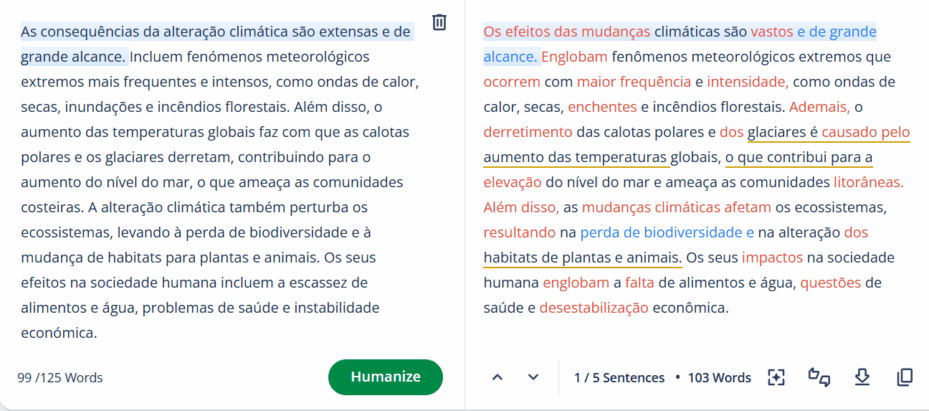Open the AI detector scan icon

(x=776, y=377)
